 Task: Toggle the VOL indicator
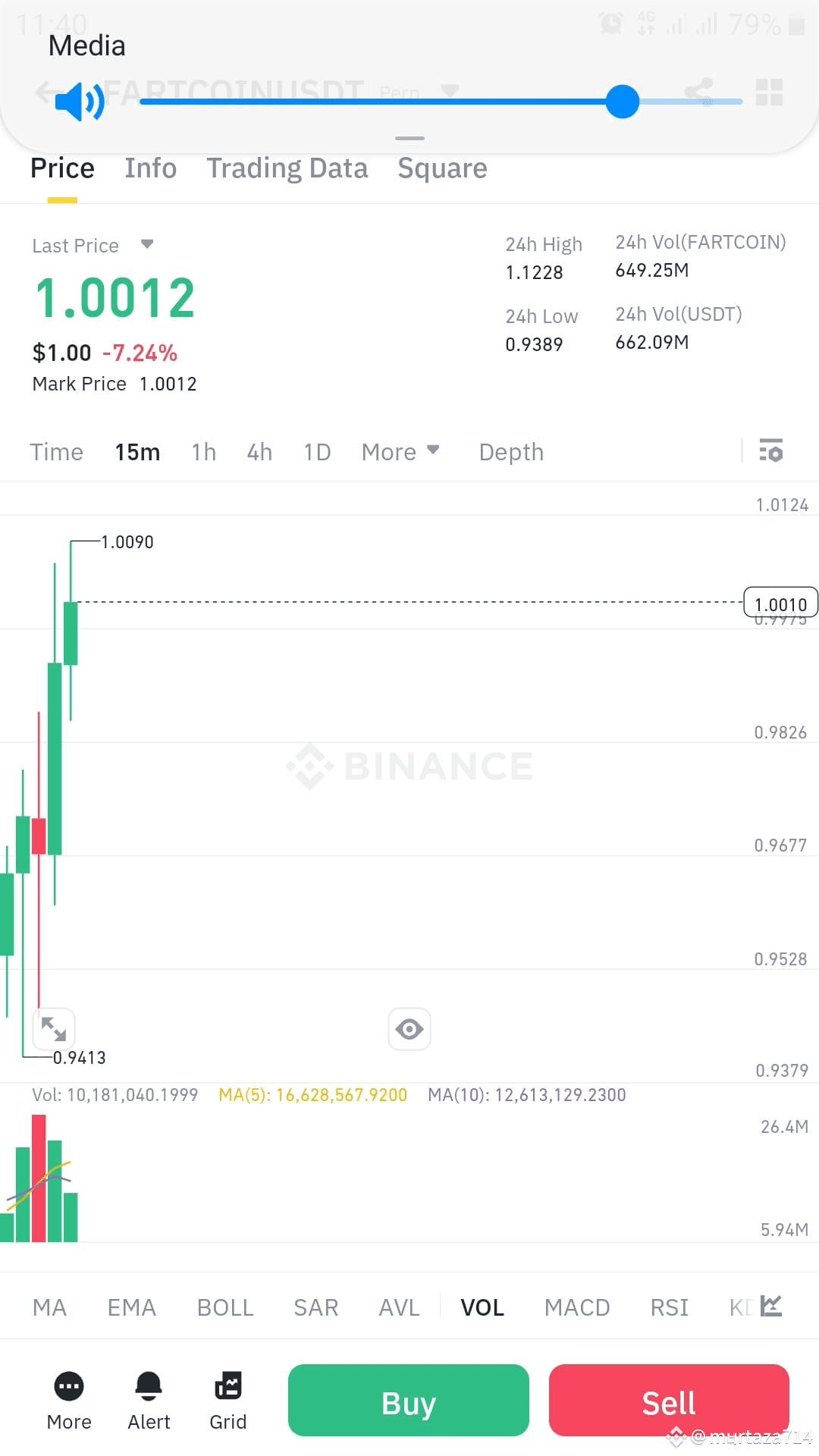click(482, 1307)
